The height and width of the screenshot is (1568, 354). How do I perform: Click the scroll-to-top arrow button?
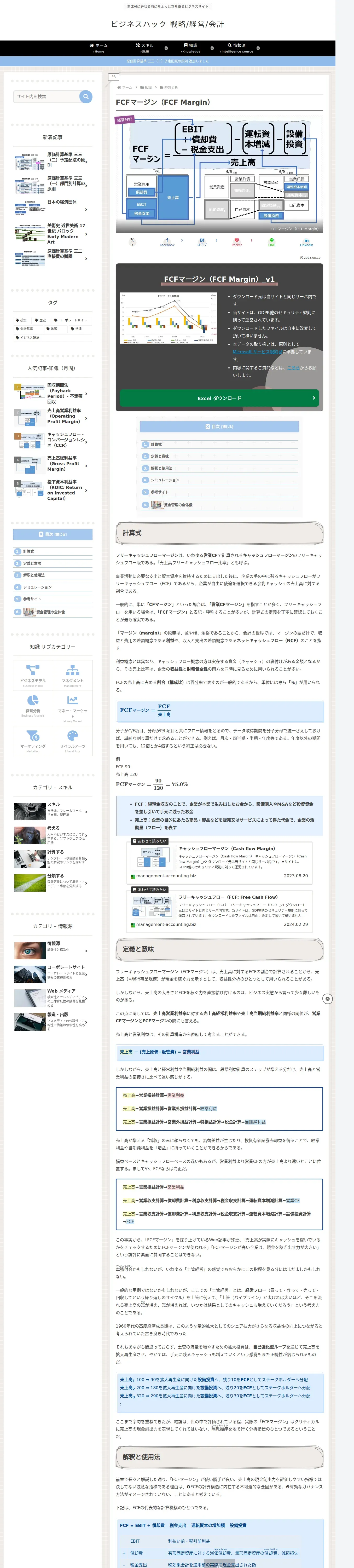(x=327, y=999)
